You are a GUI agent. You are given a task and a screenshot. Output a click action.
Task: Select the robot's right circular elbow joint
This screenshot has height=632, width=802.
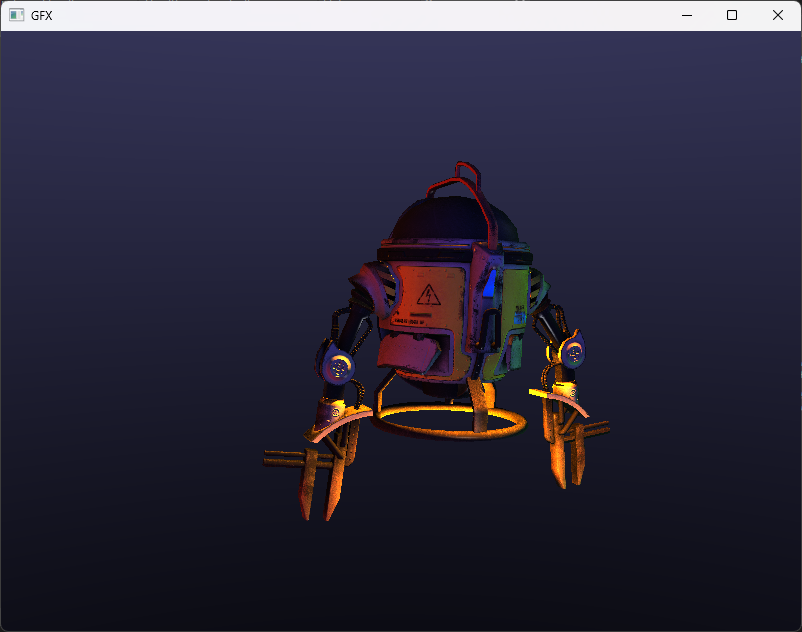pos(574,352)
